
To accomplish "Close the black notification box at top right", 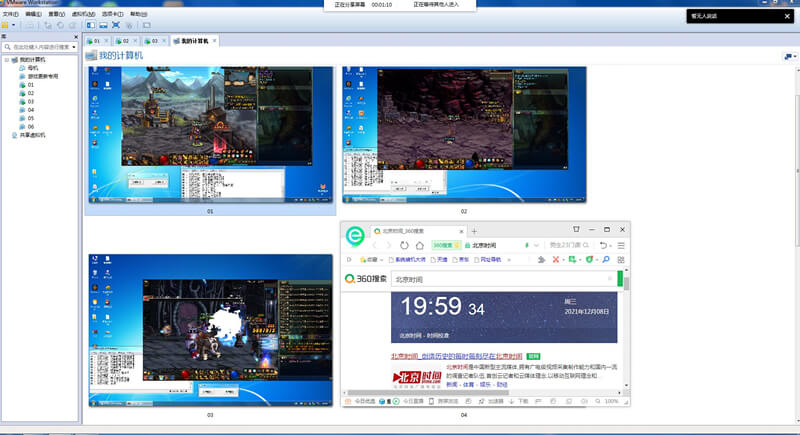I will pyautogui.click(x=787, y=16).
